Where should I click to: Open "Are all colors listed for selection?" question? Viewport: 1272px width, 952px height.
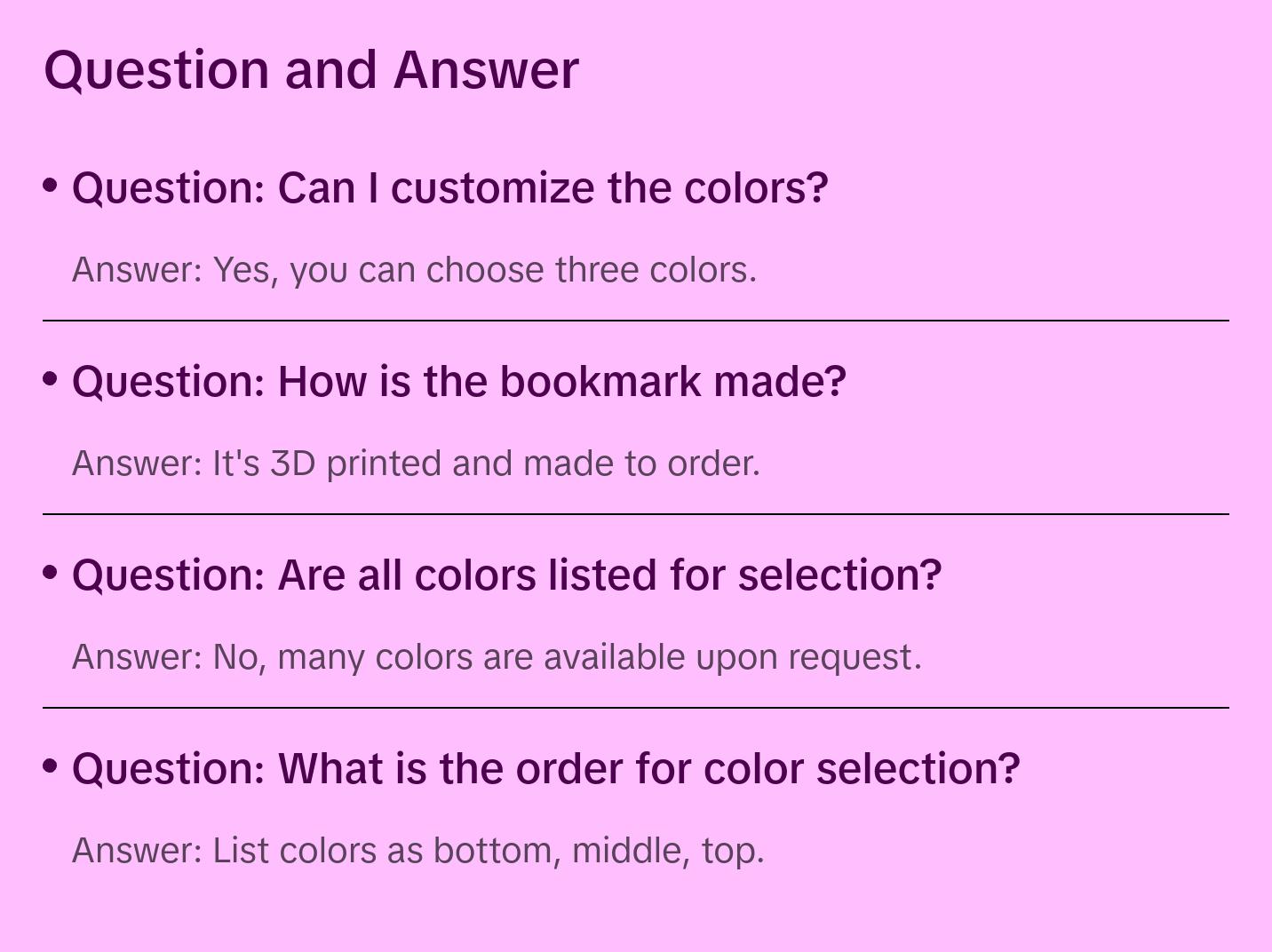click(506, 575)
